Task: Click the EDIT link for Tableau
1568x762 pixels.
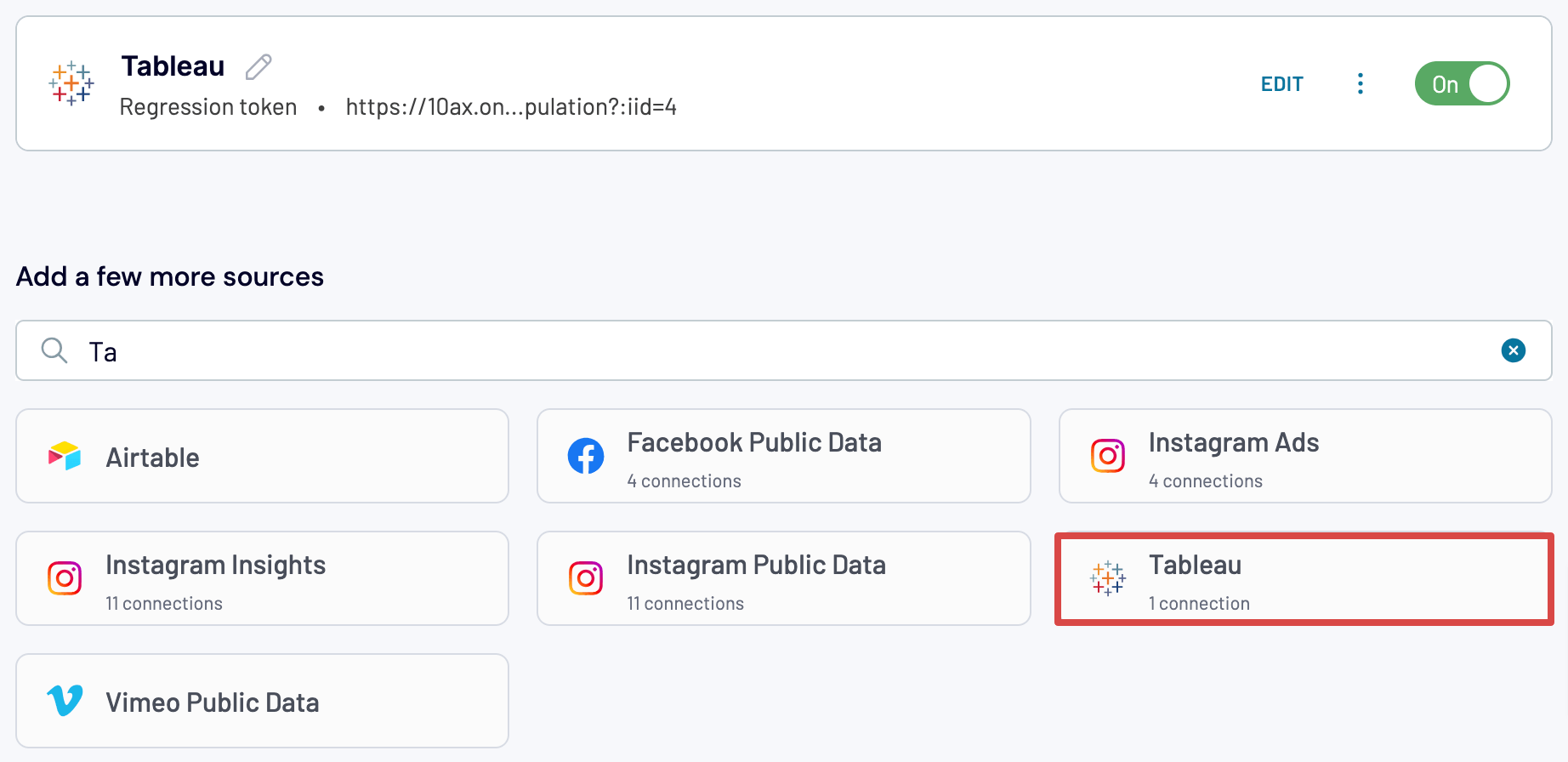Action: coord(1281,84)
